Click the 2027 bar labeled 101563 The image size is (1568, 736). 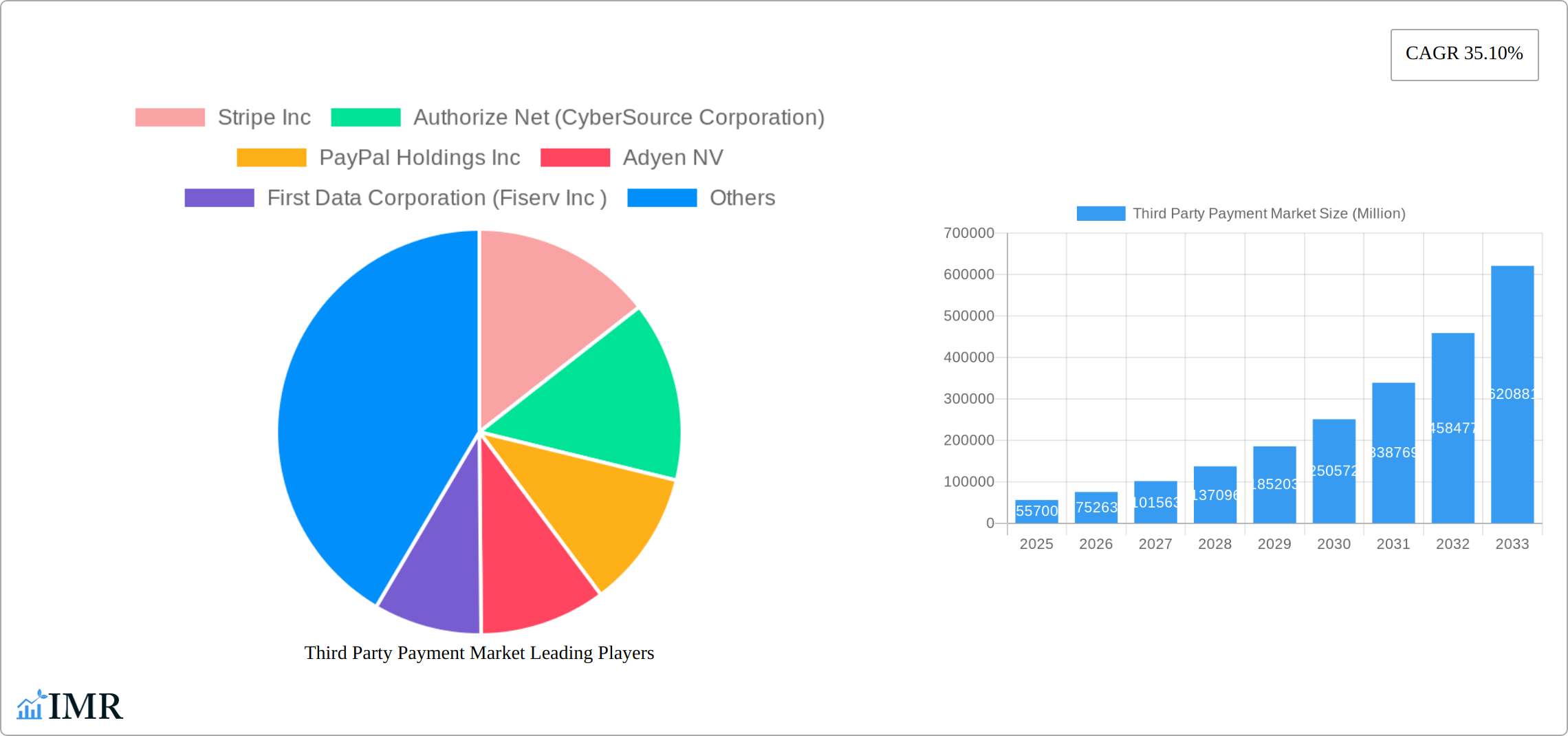tap(1155, 502)
